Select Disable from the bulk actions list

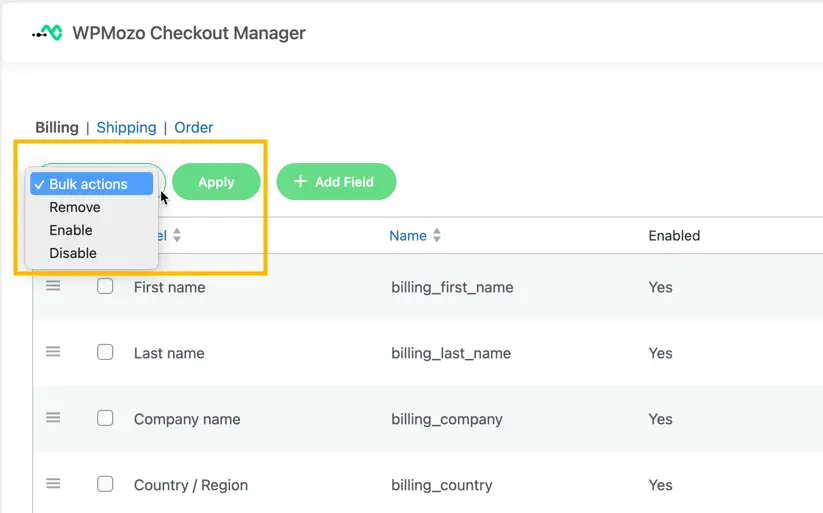point(73,253)
